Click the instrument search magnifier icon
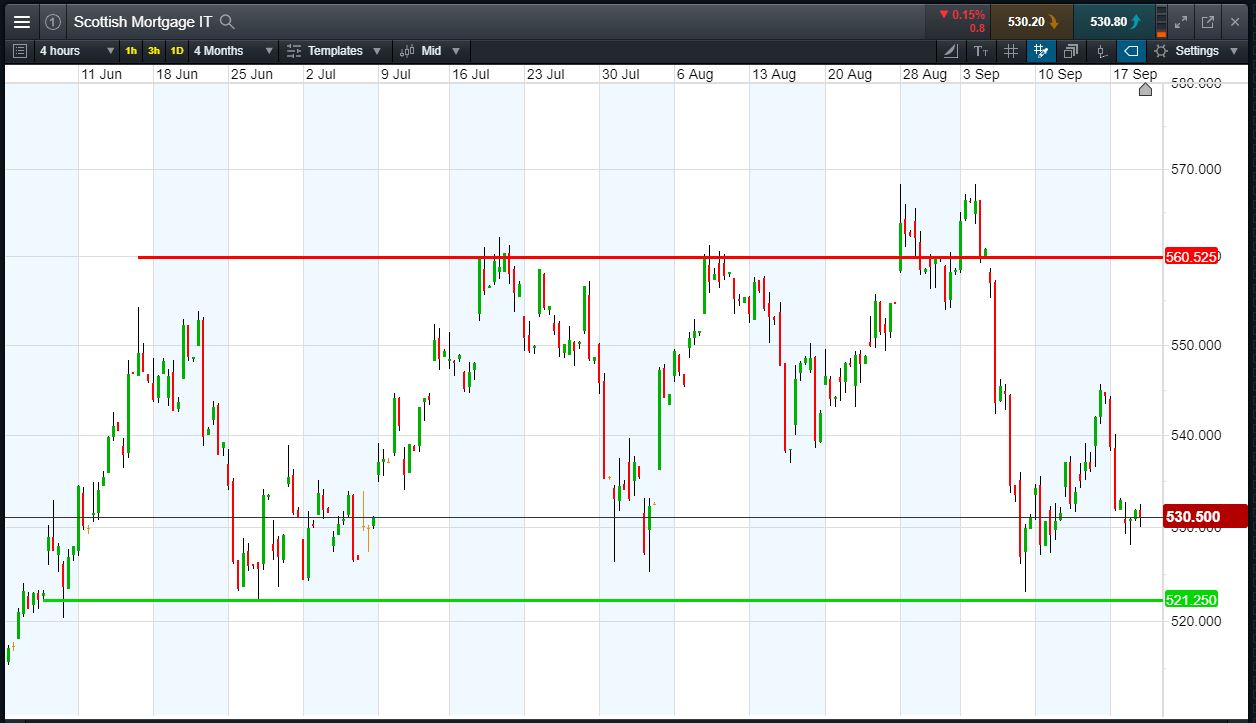This screenshot has width=1256, height=723. coord(228,21)
